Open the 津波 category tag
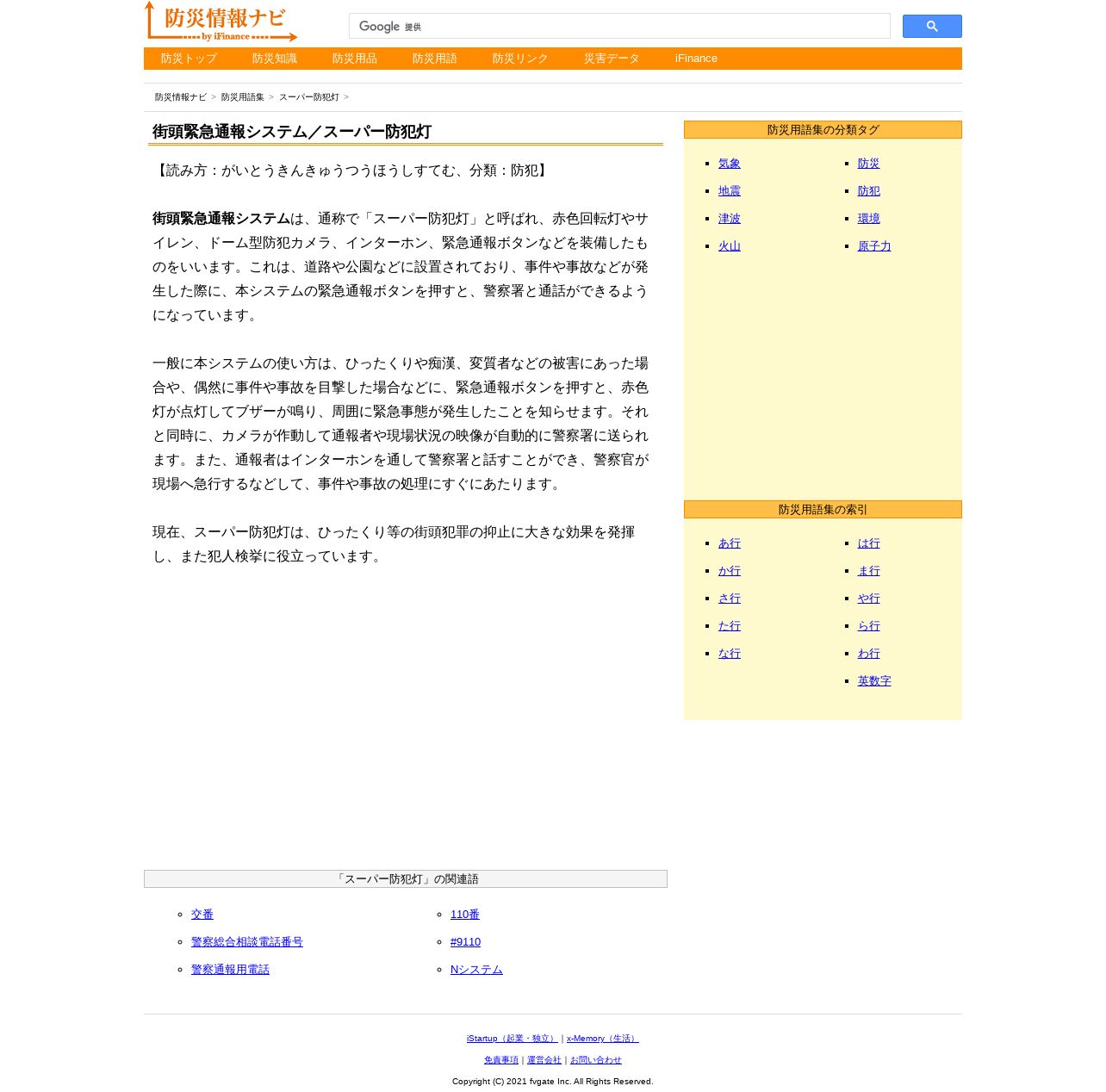 tap(730, 219)
